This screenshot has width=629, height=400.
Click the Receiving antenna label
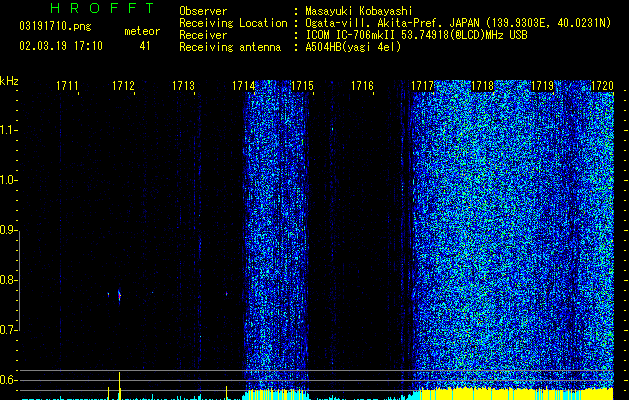point(230,47)
